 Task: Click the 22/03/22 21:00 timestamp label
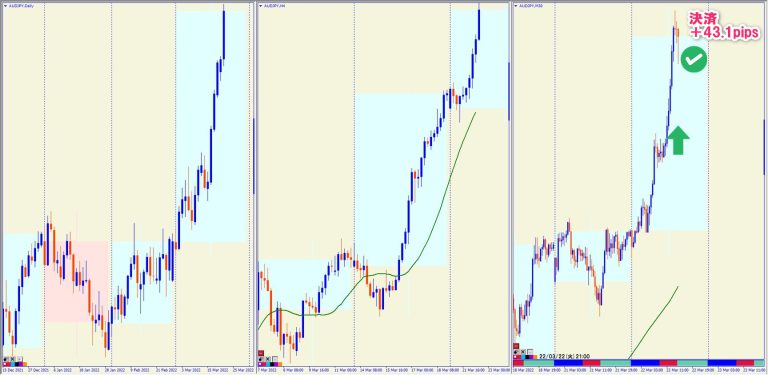point(565,356)
